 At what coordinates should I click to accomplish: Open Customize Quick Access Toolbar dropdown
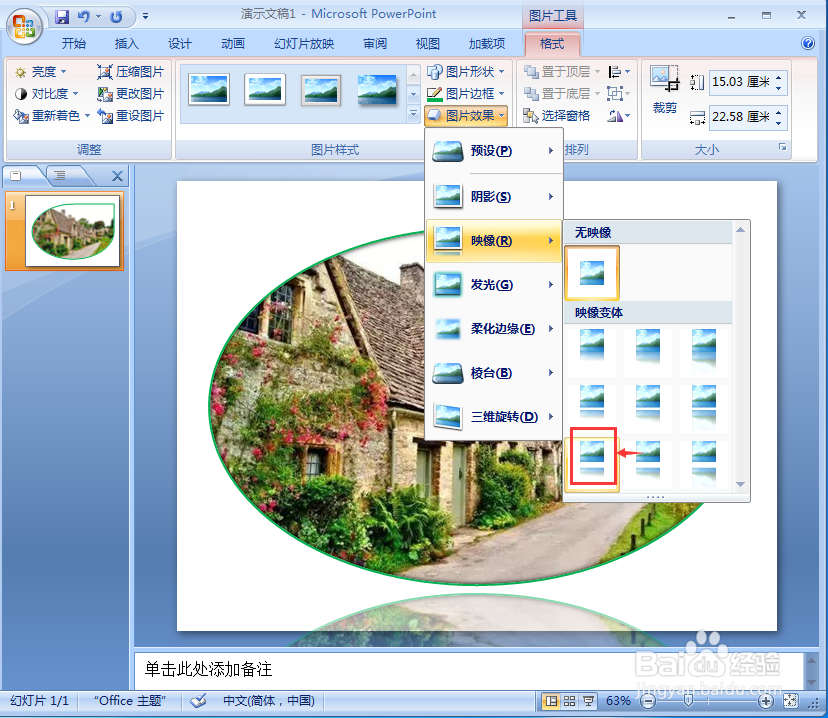pos(145,17)
